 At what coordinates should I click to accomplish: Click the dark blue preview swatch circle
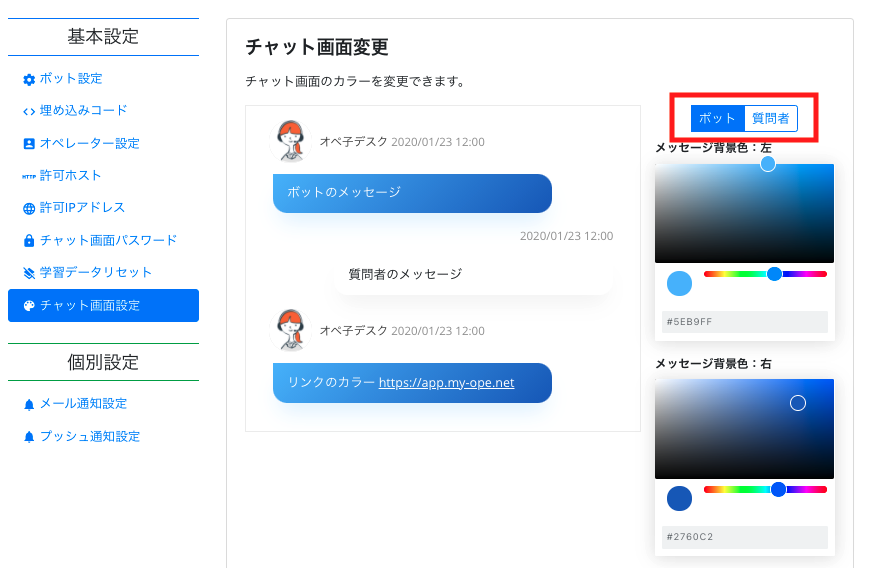click(679, 498)
